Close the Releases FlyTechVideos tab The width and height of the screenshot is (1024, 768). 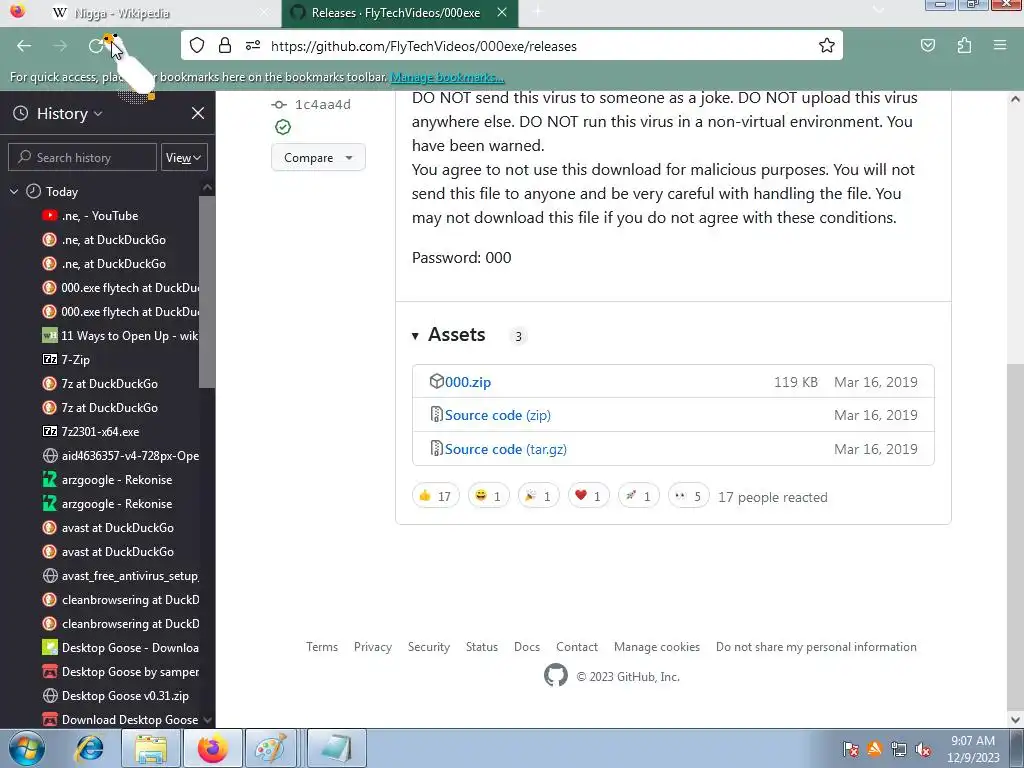point(502,12)
